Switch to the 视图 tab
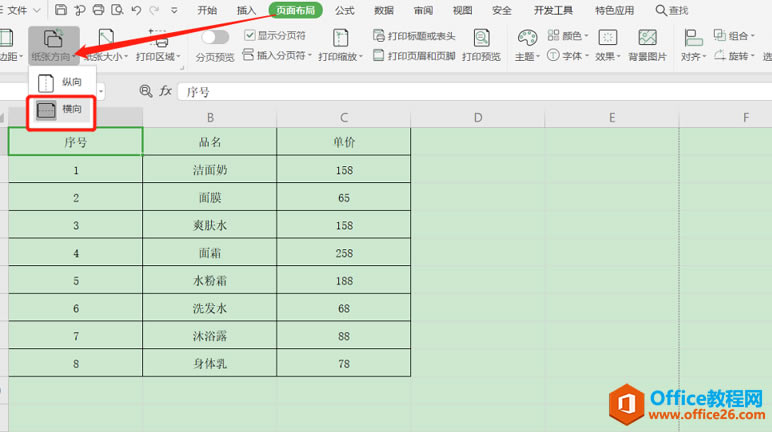Image resolution: width=772 pixels, height=432 pixels. [462, 10]
